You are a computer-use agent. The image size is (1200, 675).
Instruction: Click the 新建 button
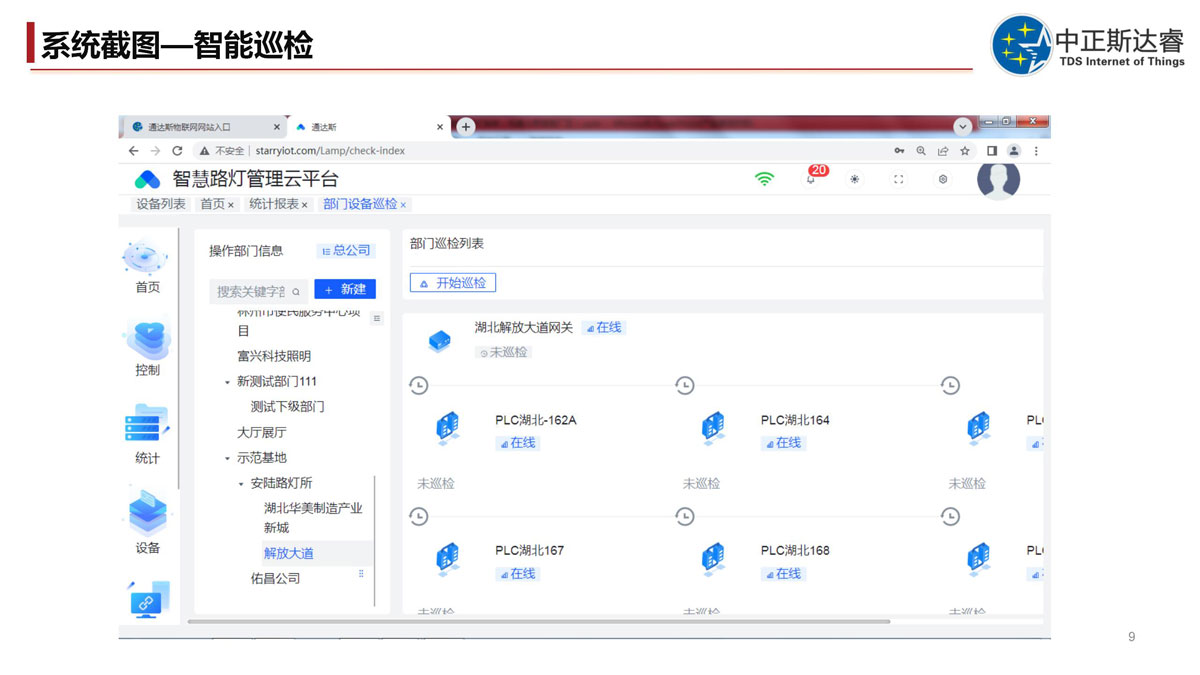345,289
